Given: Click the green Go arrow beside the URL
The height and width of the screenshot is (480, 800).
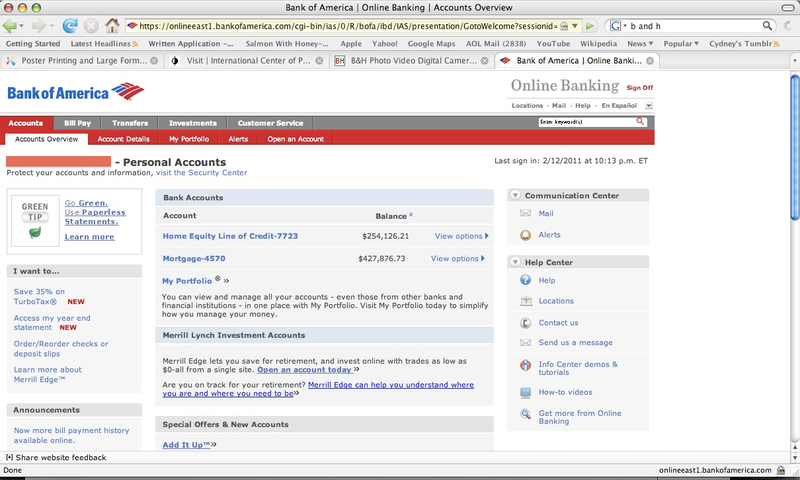Looking at the screenshot, I should pos(590,26).
